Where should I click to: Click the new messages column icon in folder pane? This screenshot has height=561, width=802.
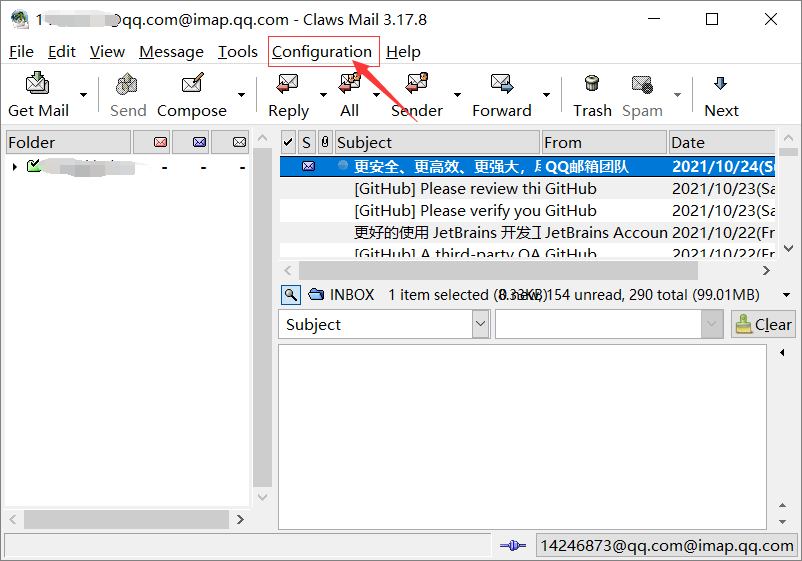pyautogui.click(x=161, y=142)
